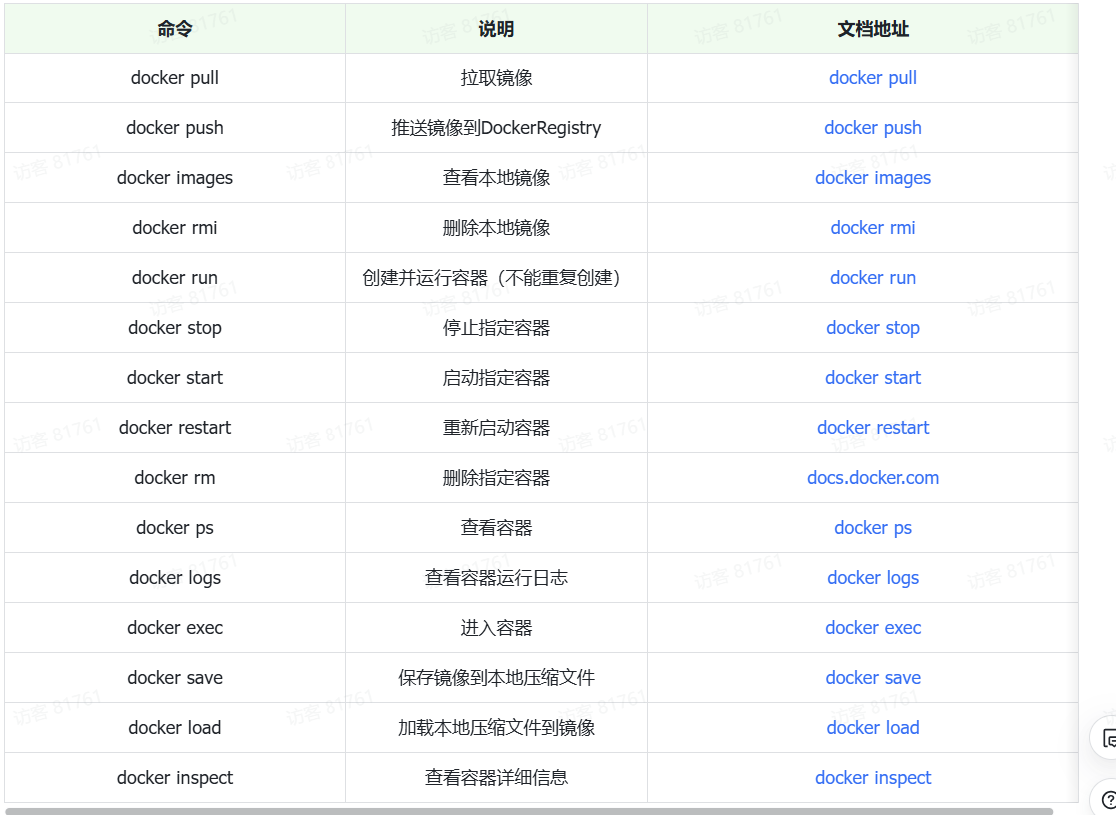Click the 重新启动容器 description cell
The image size is (1116, 815).
pos(496,428)
